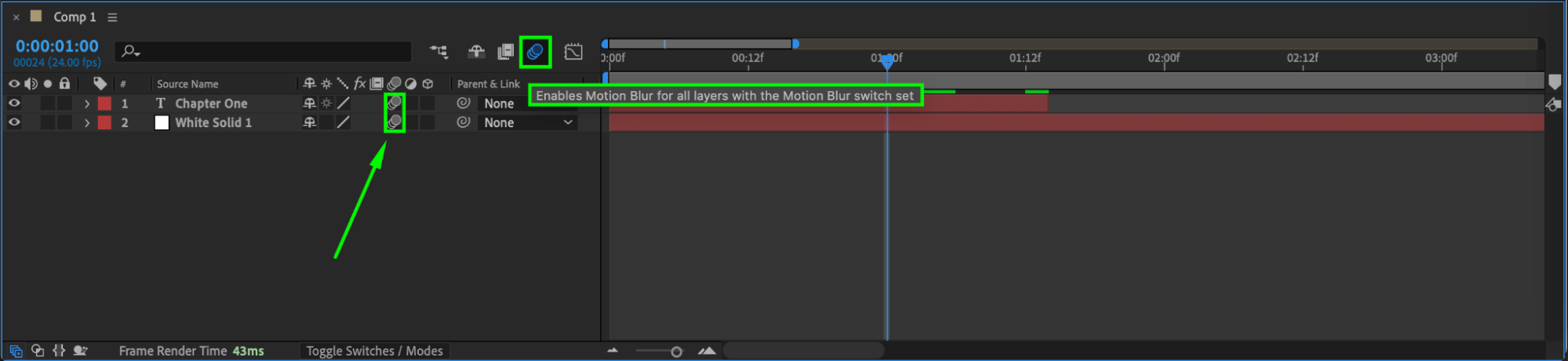The height and width of the screenshot is (361, 1568).
Task: Expand the White Solid 1 layer properties
Action: (86, 123)
